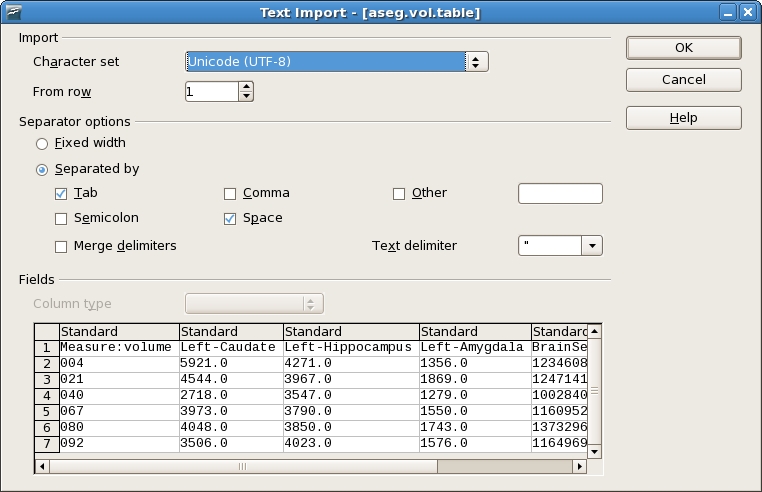Open the Text delimiter dropdown
762x492 pixels.
pyautogui.click(x=592, y=246)
